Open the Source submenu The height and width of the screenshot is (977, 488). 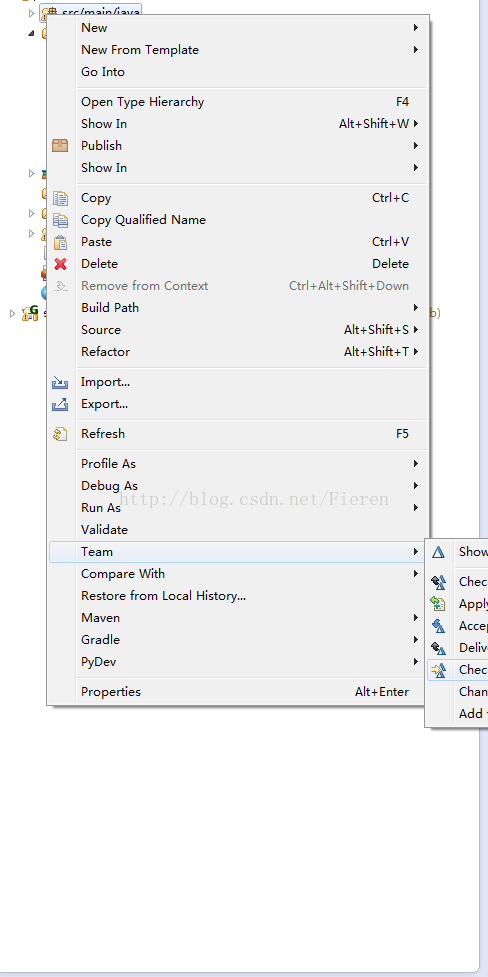tap(238, 330)
